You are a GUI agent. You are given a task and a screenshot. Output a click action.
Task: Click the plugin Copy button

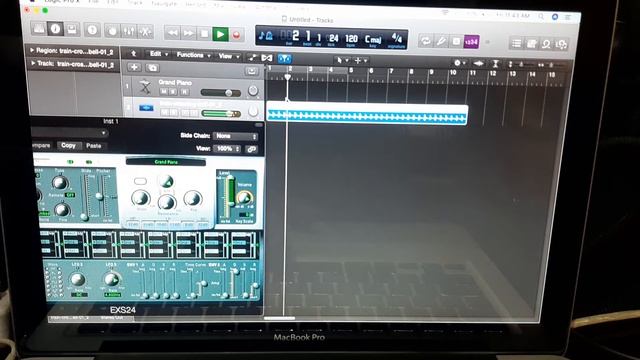point(68,145)
